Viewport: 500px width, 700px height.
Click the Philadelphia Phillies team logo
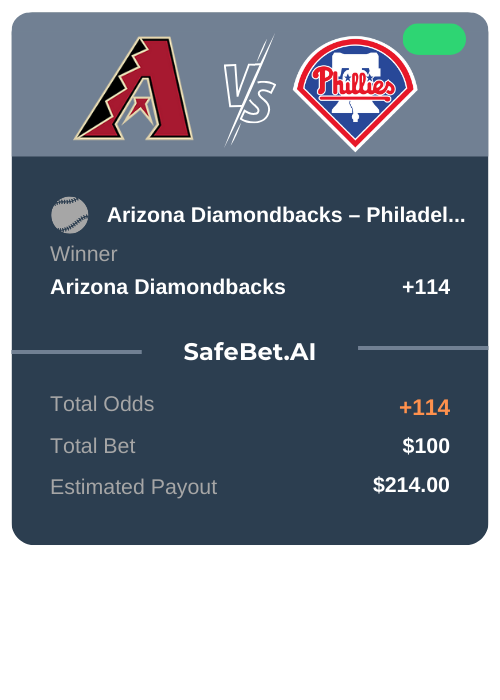click(355, 93)
